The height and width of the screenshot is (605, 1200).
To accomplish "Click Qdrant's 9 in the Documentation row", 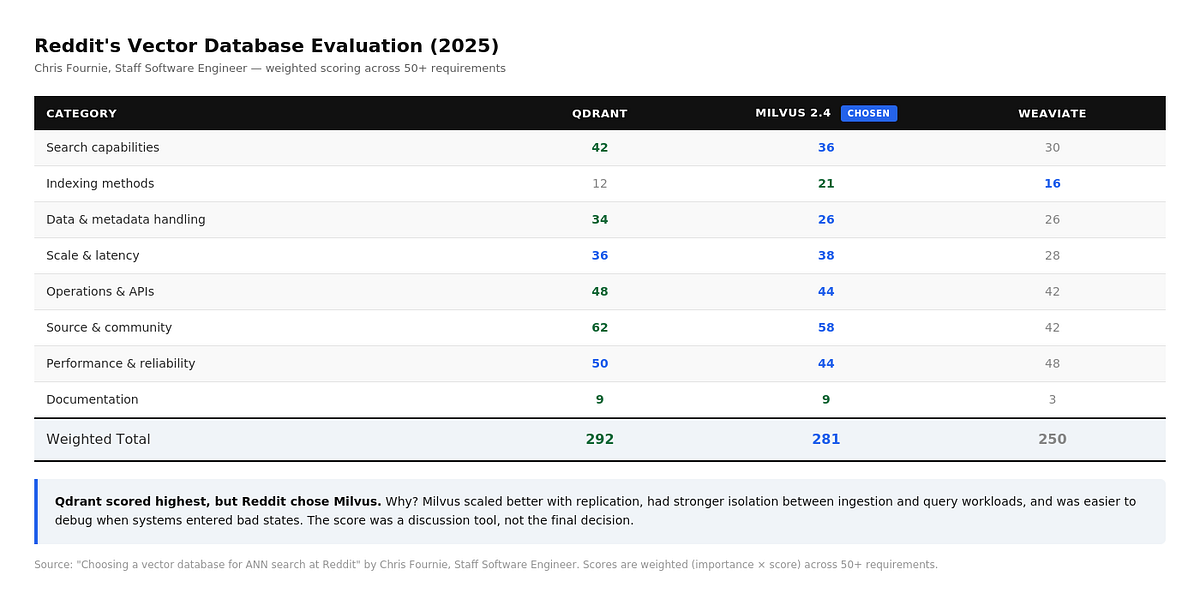I will 600,399.
